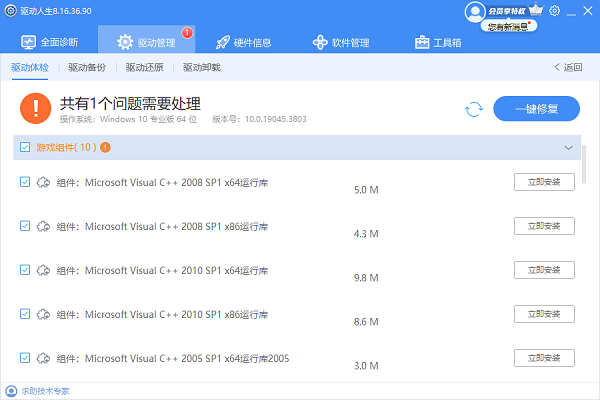This screenshot has height=400, width=600.
Task: Click the red notification badge on 驱动管理
Action: (x=187, y=33)
